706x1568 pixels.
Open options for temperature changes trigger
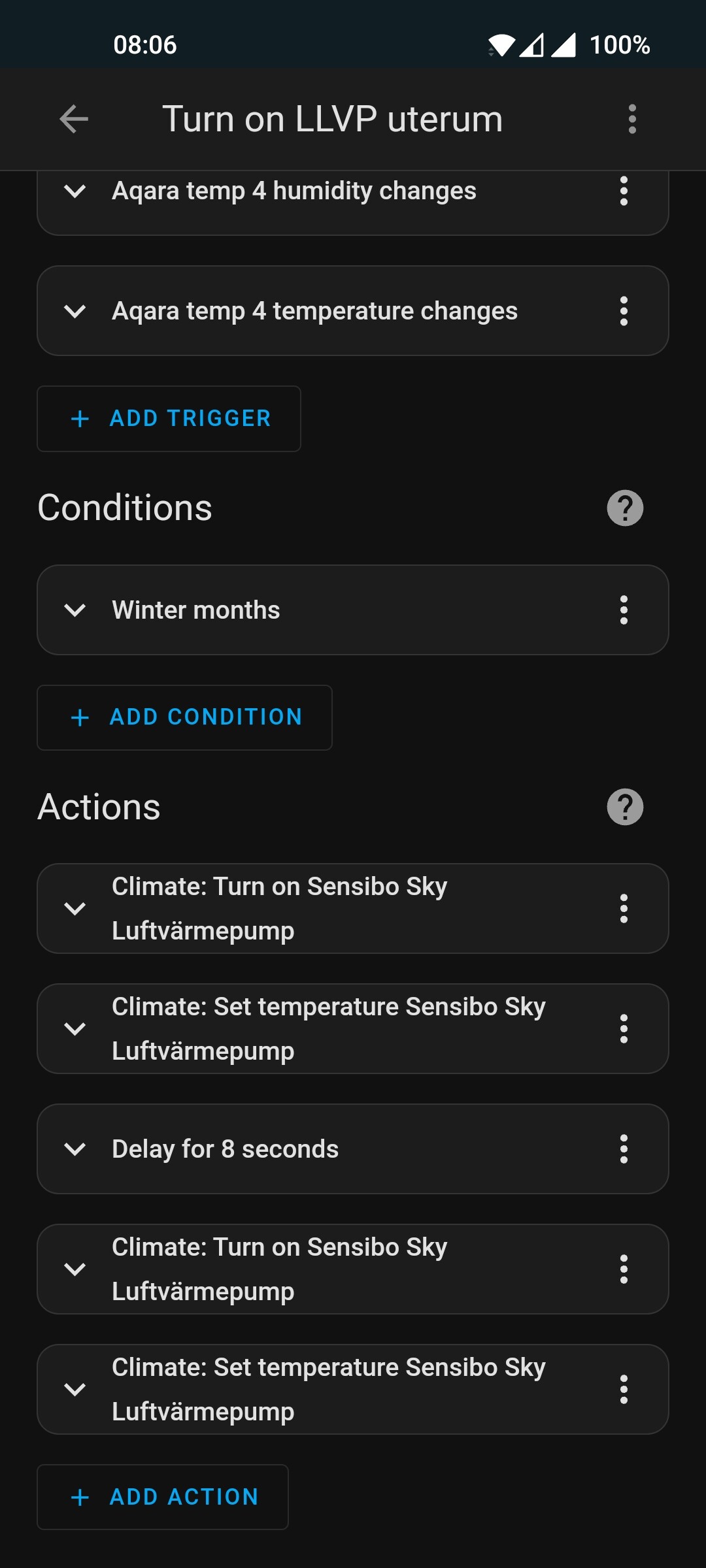pos(624,311)
